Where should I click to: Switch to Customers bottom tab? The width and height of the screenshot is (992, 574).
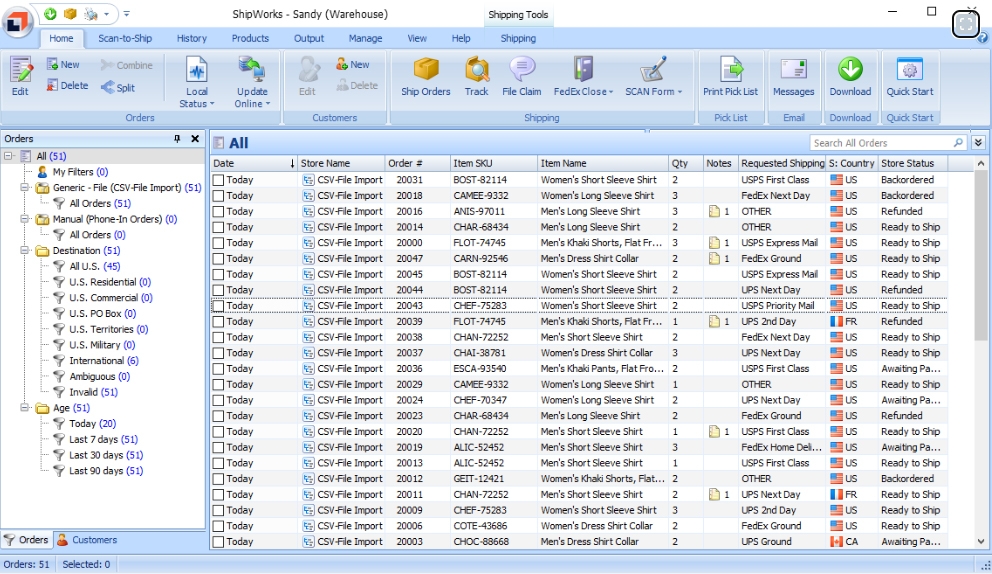click(87, 540)
